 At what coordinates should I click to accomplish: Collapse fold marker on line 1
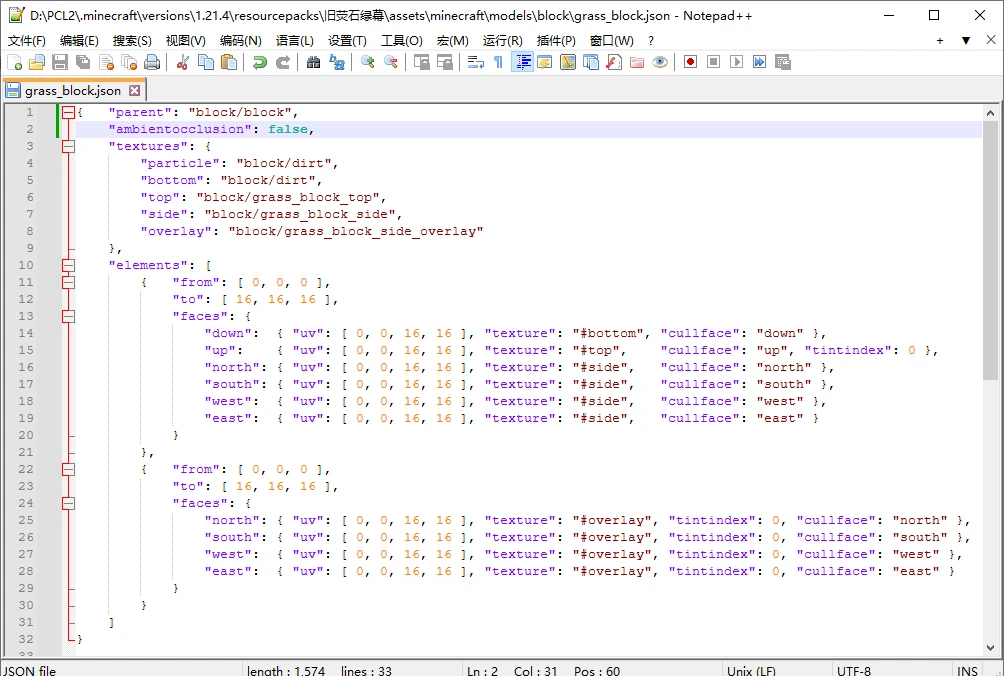tap(69, 113)
